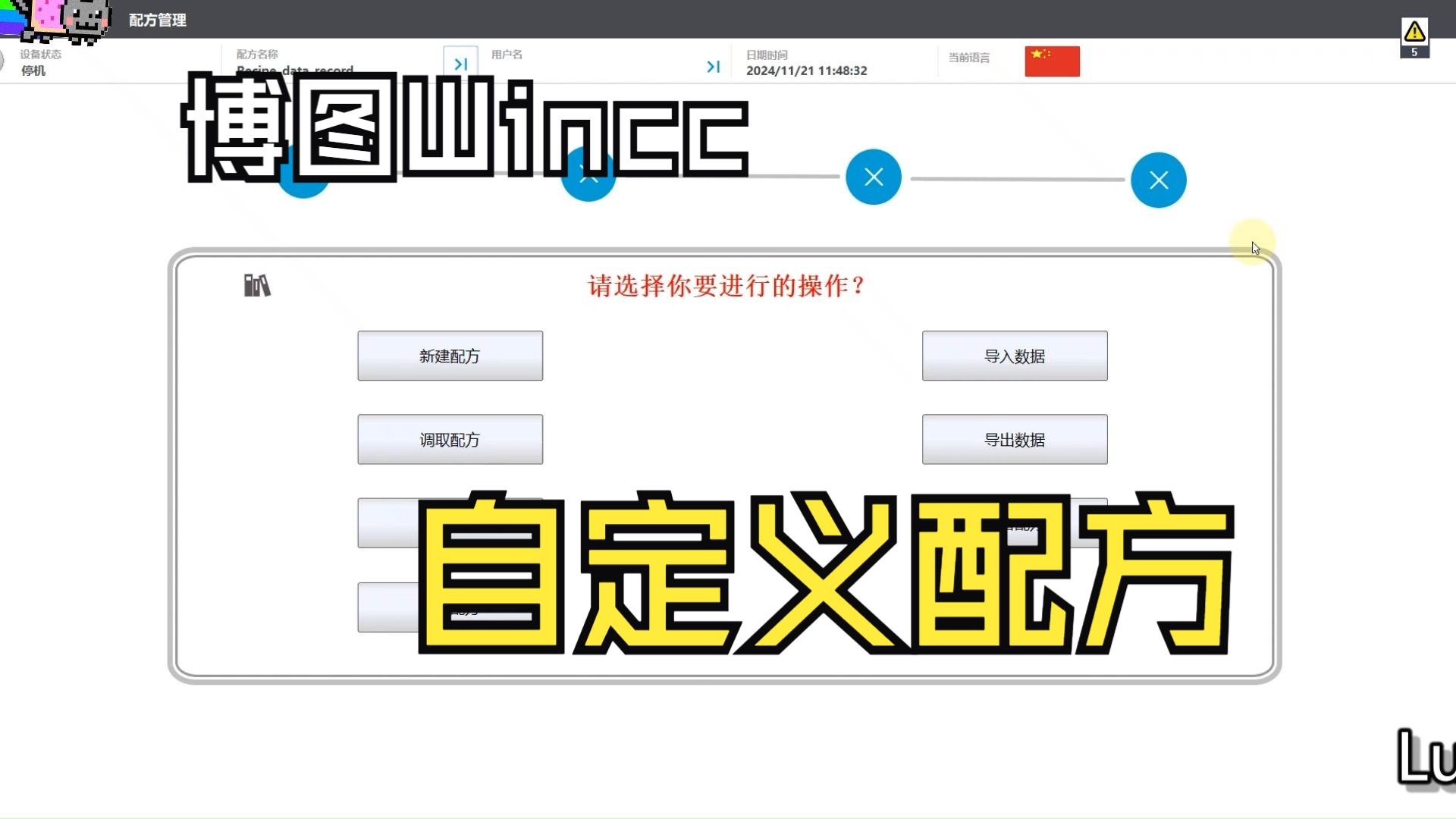This screenshot has width=1456, height=819.
Task: Click the 当前语言 label
Action: (968, 58)
